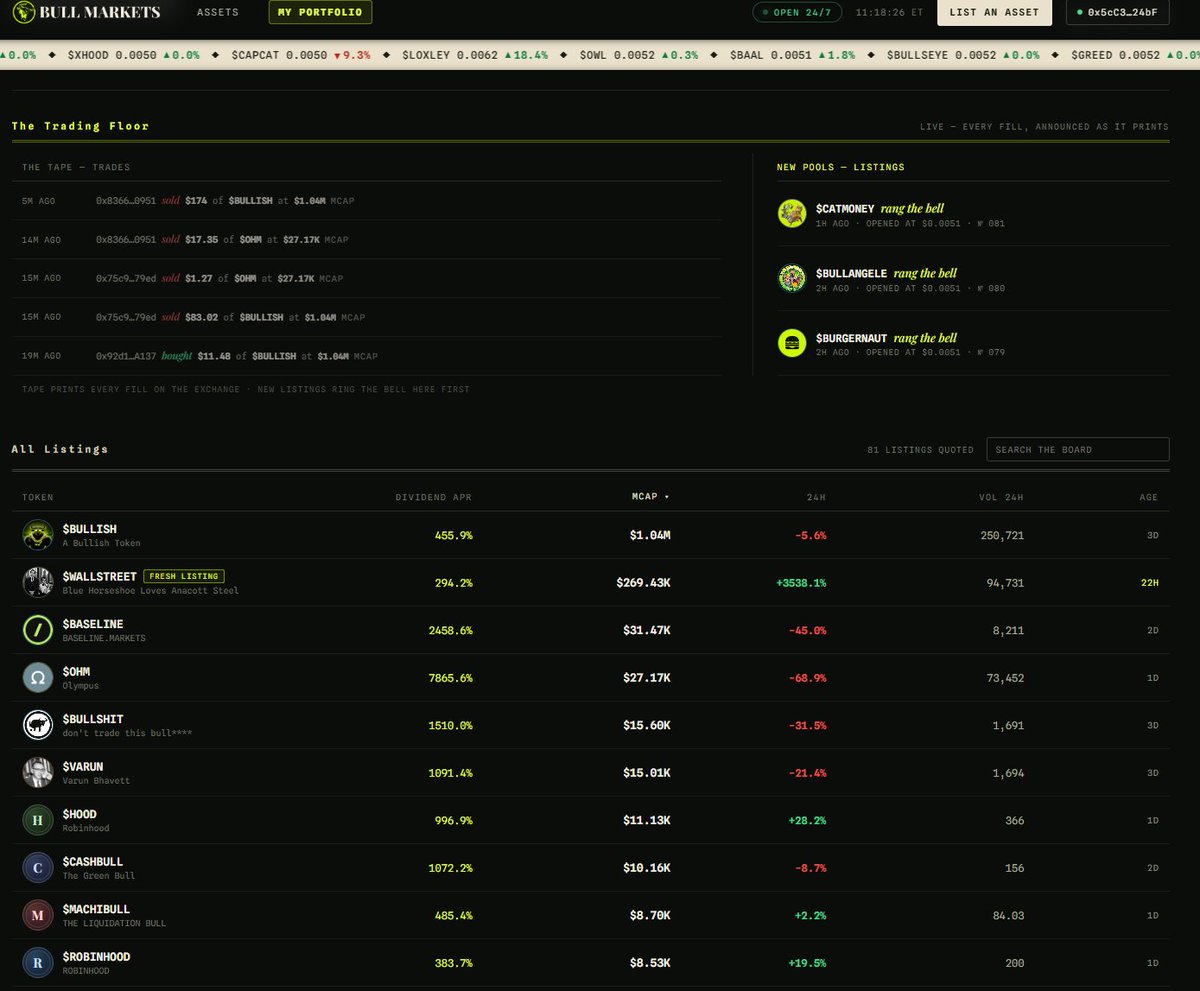Click the 7865.6% dividend APR value
Viewport: 1200px width, 991px height.
pos(450,677)
